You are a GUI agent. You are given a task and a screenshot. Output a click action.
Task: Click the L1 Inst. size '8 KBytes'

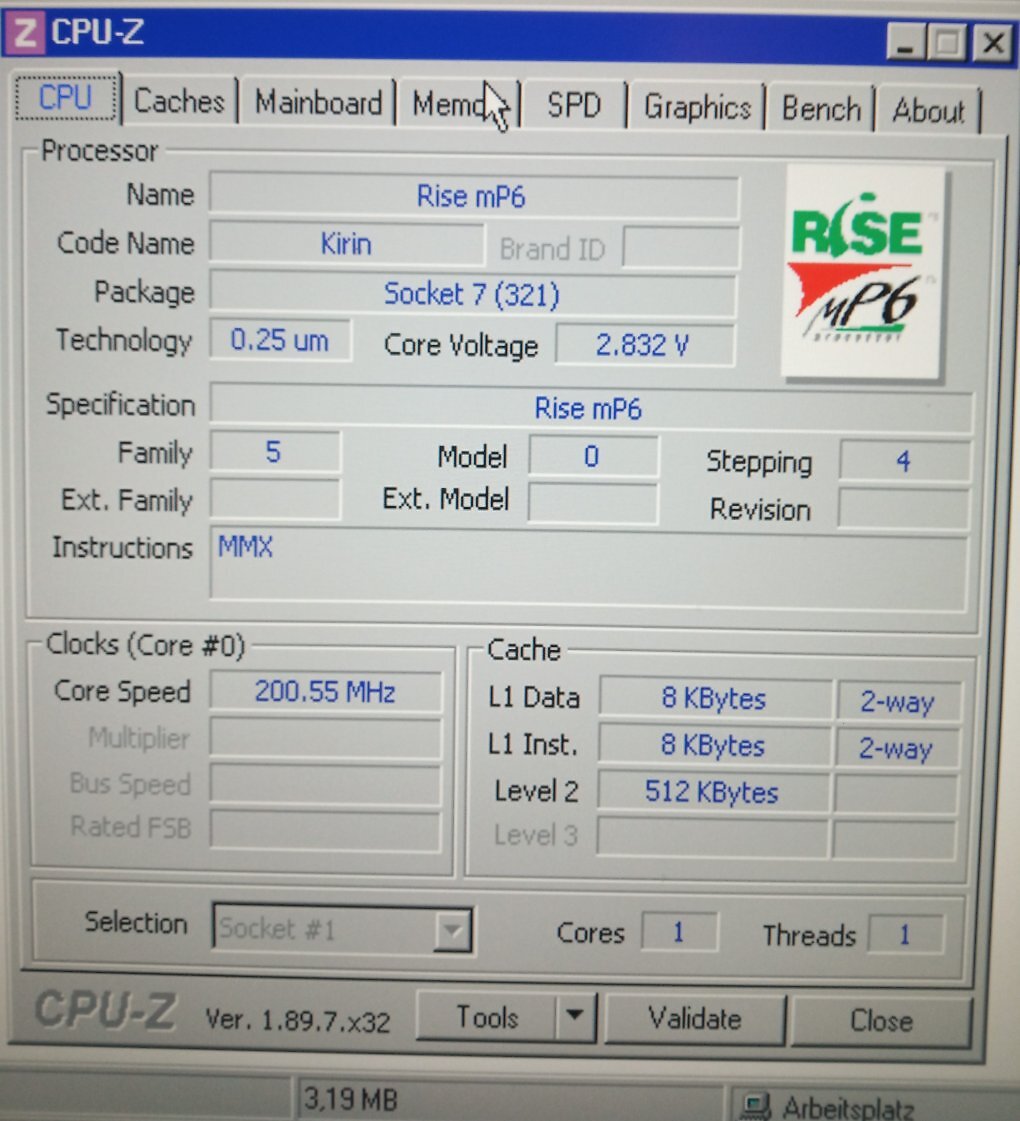pyautogui.click(x=713, y=746)
